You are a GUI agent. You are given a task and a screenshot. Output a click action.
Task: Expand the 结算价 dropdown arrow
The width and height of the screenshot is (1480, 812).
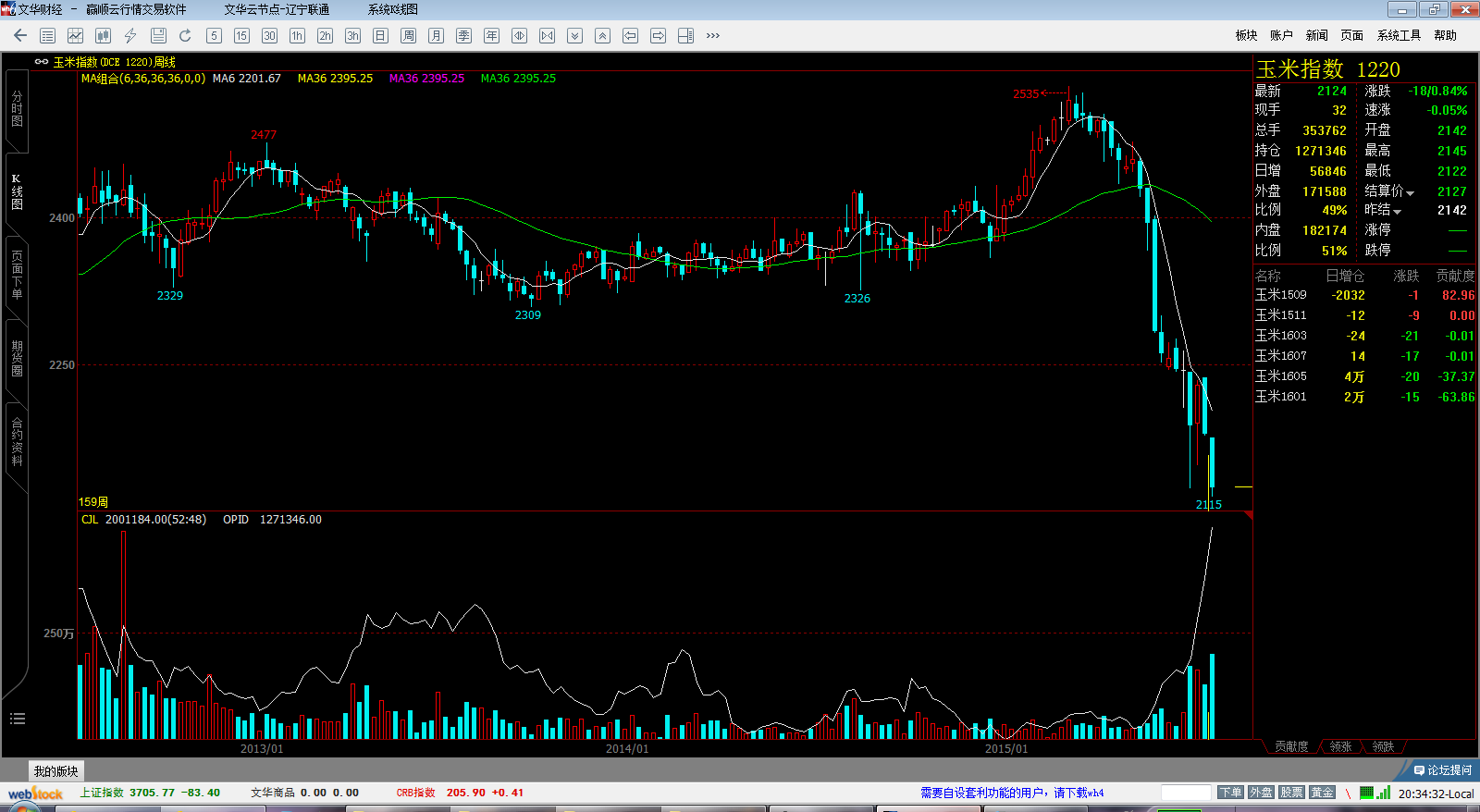[x=1411, y=192]
